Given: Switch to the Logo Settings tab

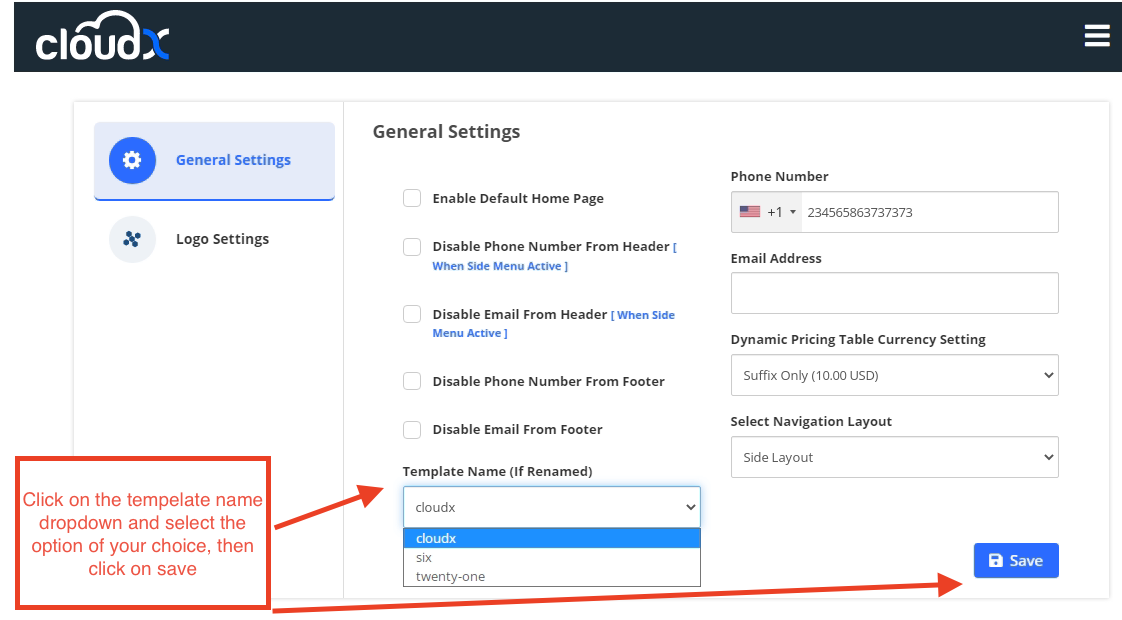Looking at the screenshot, I should [222, 239].
